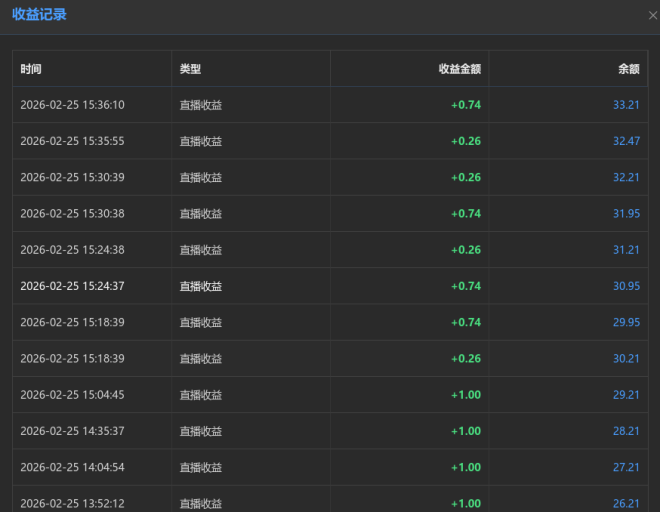Click 直播收益 type in the 15:24:38 row
Screen dimensions: 660x512
[x=201, y=250]
